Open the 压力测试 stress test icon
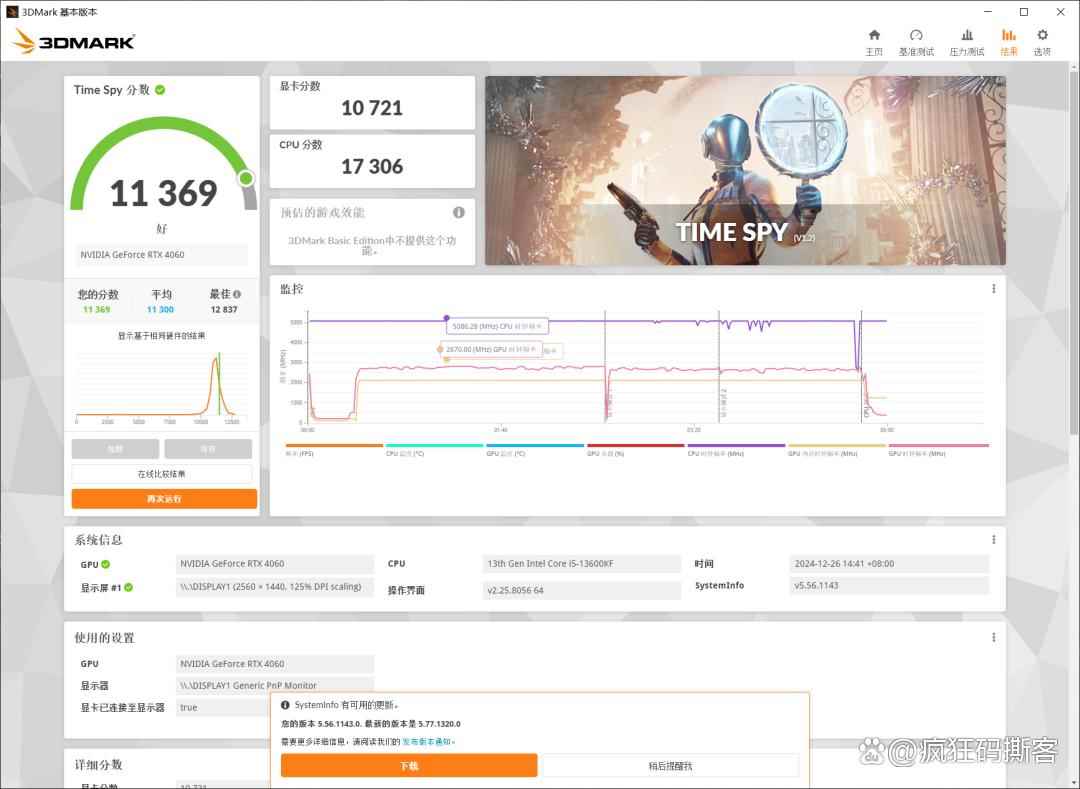 click(967, 41)
